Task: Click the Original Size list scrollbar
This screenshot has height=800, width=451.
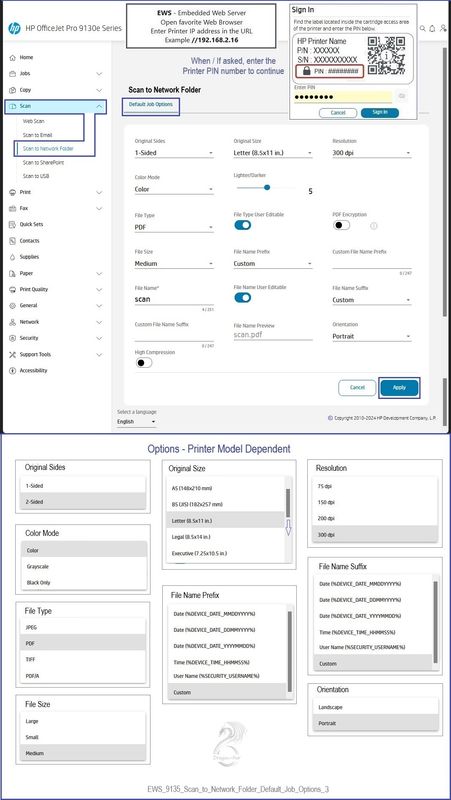Action: click(x=288, y=503)
